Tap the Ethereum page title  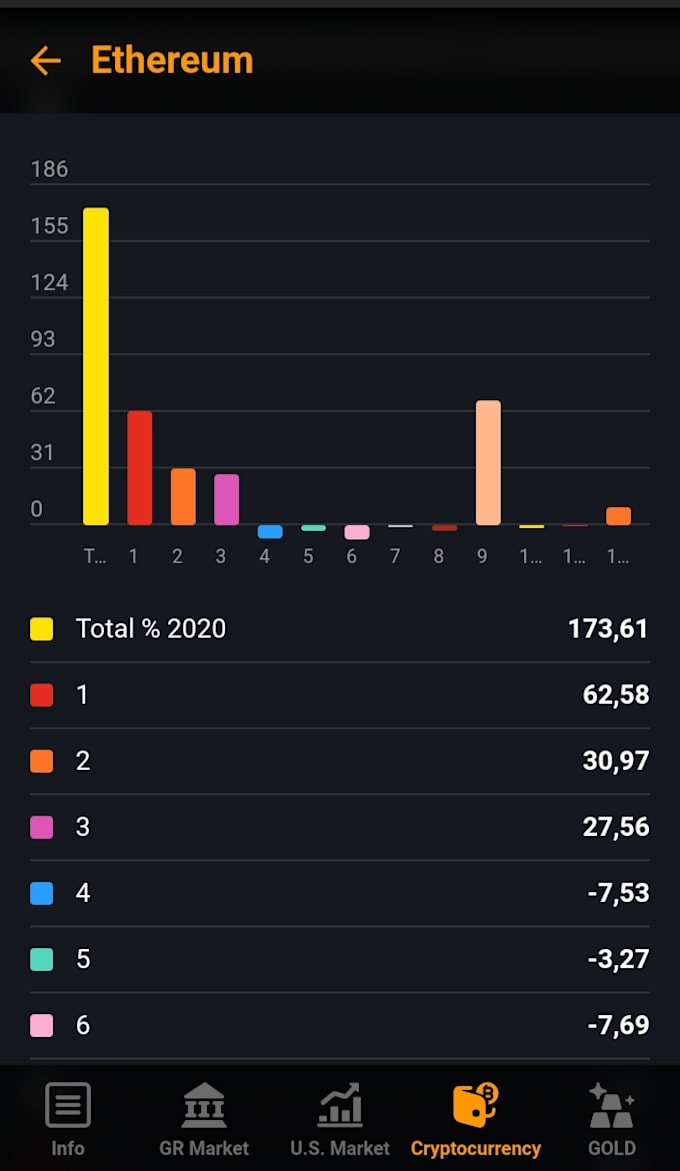(x=172, y=61)
